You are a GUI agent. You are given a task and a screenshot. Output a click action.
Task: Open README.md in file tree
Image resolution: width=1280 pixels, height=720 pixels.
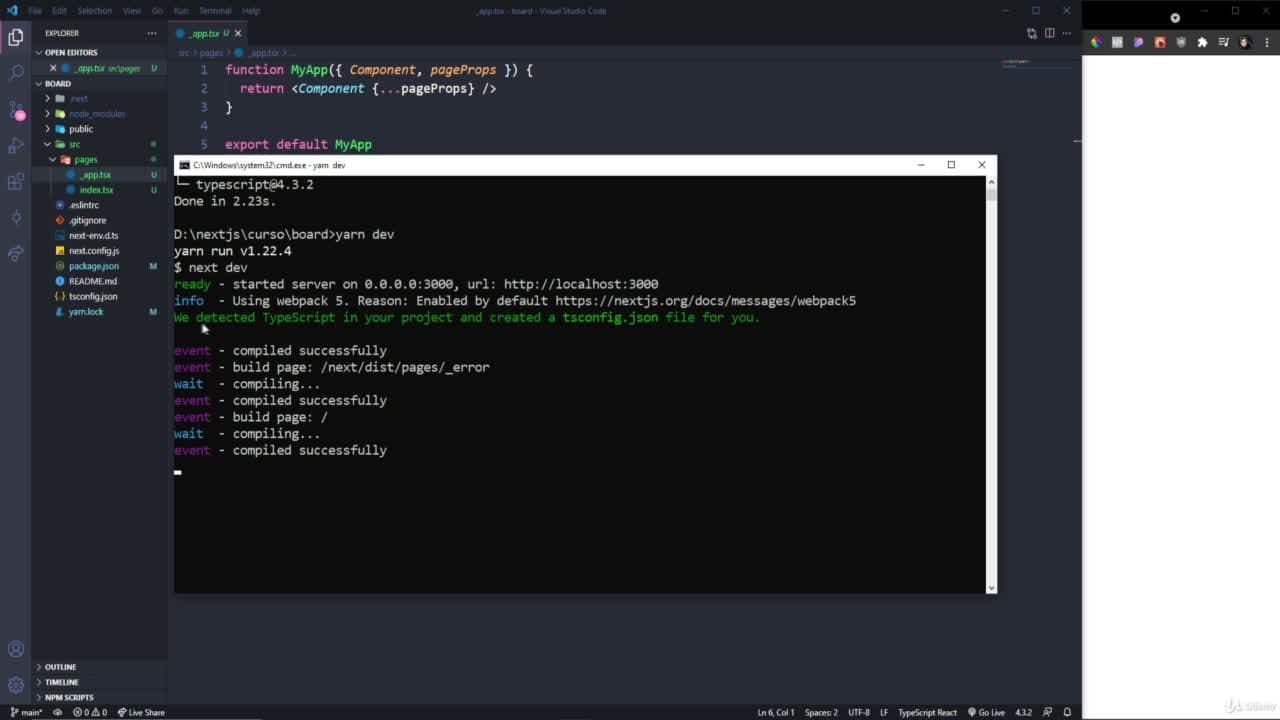[x=93, y=281]
